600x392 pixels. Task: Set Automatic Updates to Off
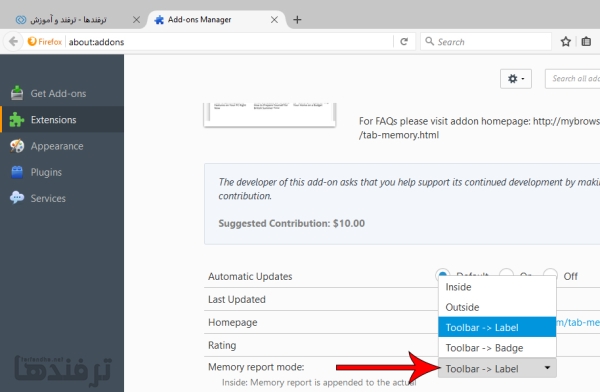(550, 275)
